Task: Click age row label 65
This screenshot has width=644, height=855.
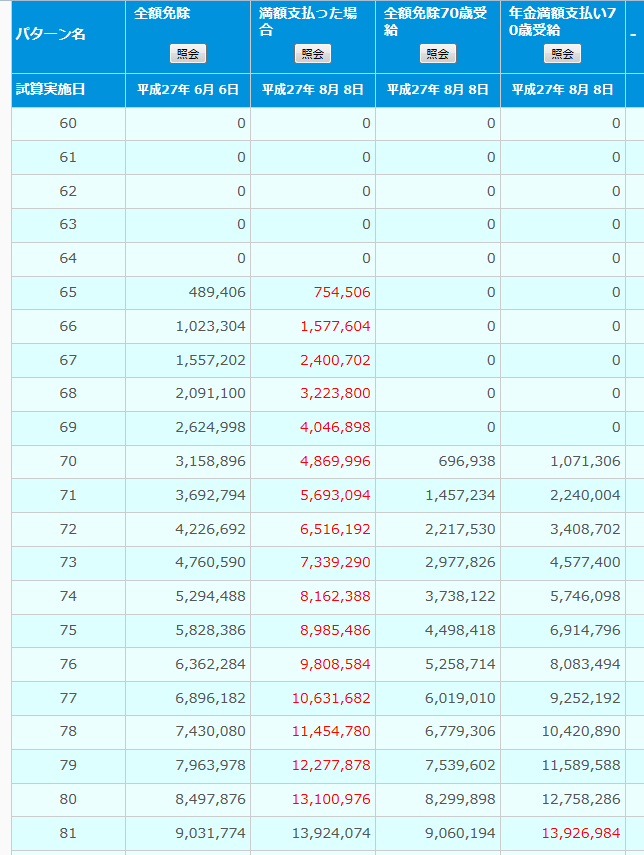Action: pyautogui.click(x=68, y=292)
